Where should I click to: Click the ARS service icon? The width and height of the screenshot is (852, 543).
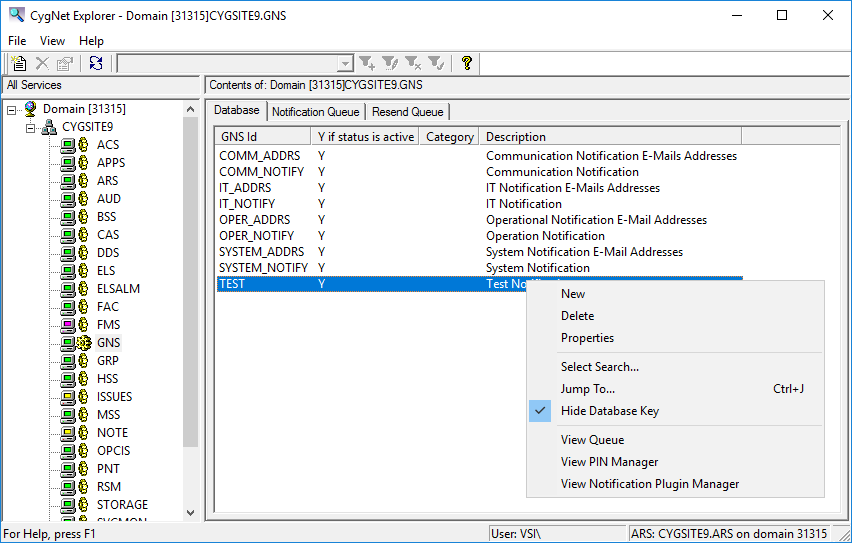pos(74,180)
